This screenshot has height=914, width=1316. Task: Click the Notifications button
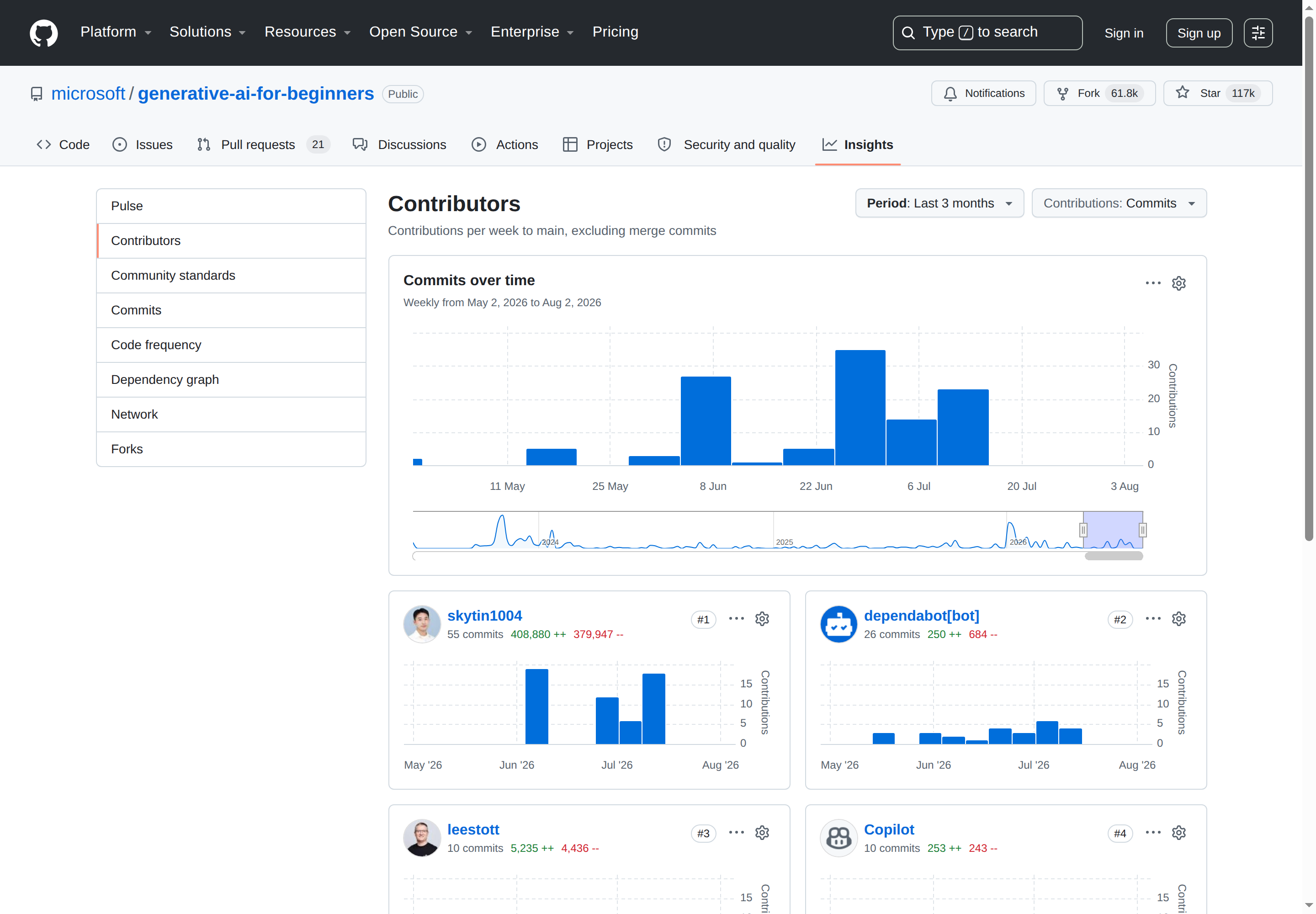coord(983,93)
